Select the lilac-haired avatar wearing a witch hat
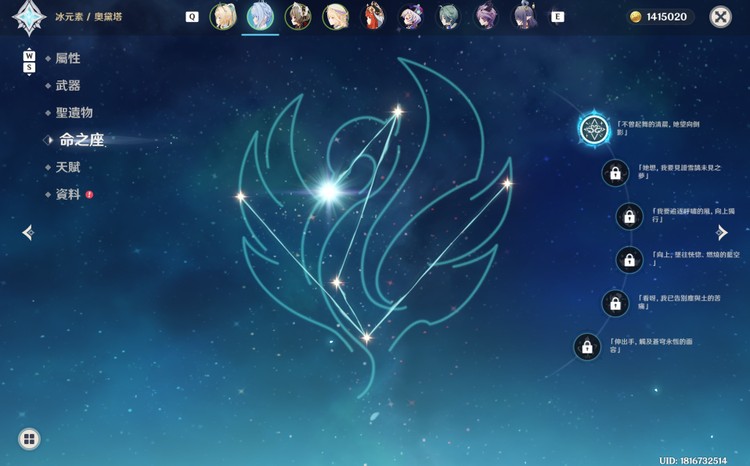The width and height of the screenshot is (750, 466). pyautogui.click(x=411, y=17)
